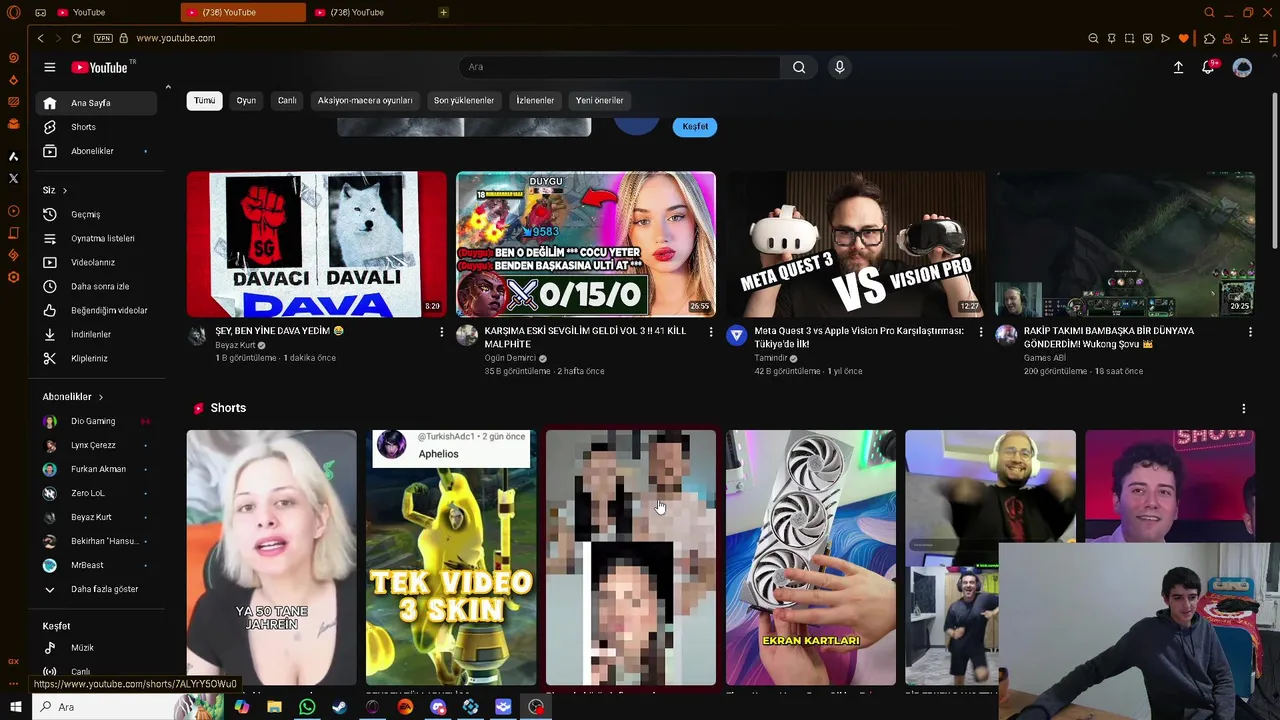Viewport: 1280px width, 720px height.
Task: Open Geçmiş in the sidebar
Action: point(96,214)
